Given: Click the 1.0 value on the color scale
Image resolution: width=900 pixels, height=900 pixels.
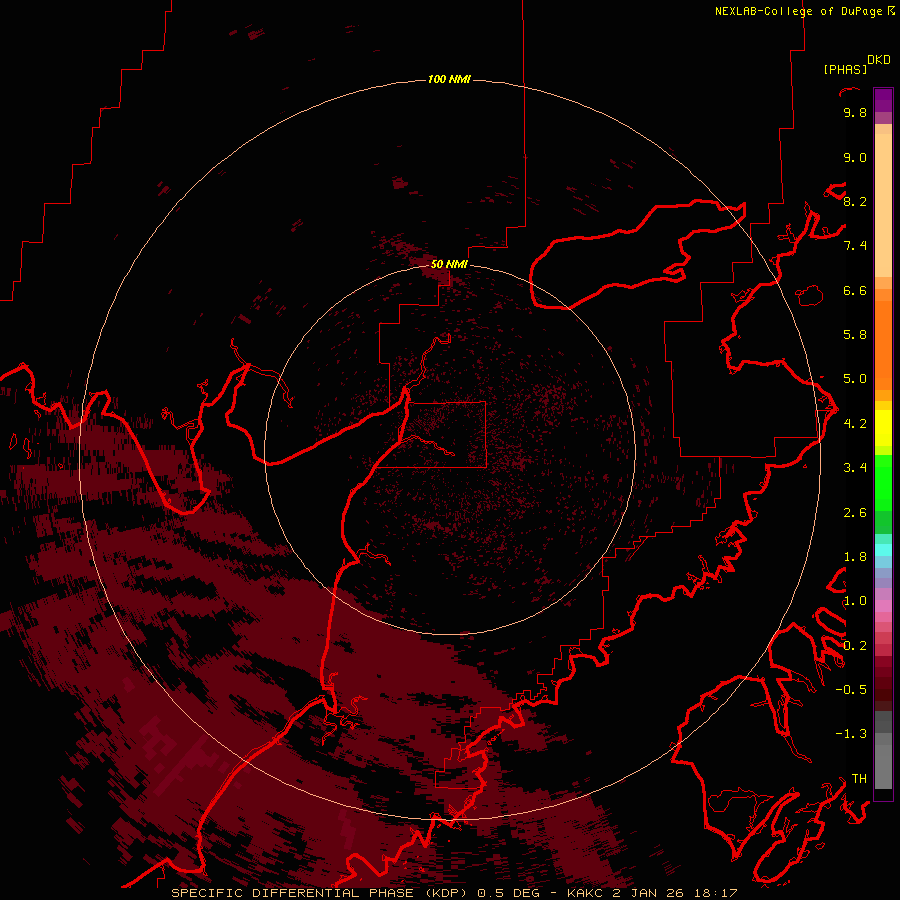Looking at the screenshot, I should [x=855, y=601].
